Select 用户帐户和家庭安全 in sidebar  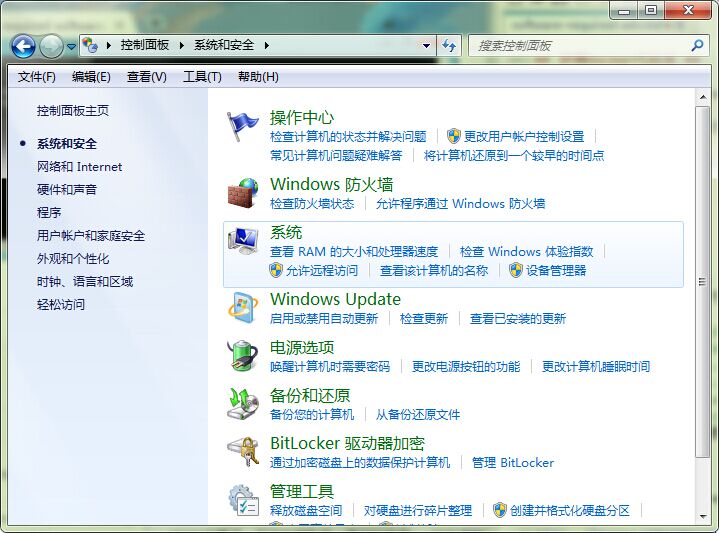[x=91, y=235]
